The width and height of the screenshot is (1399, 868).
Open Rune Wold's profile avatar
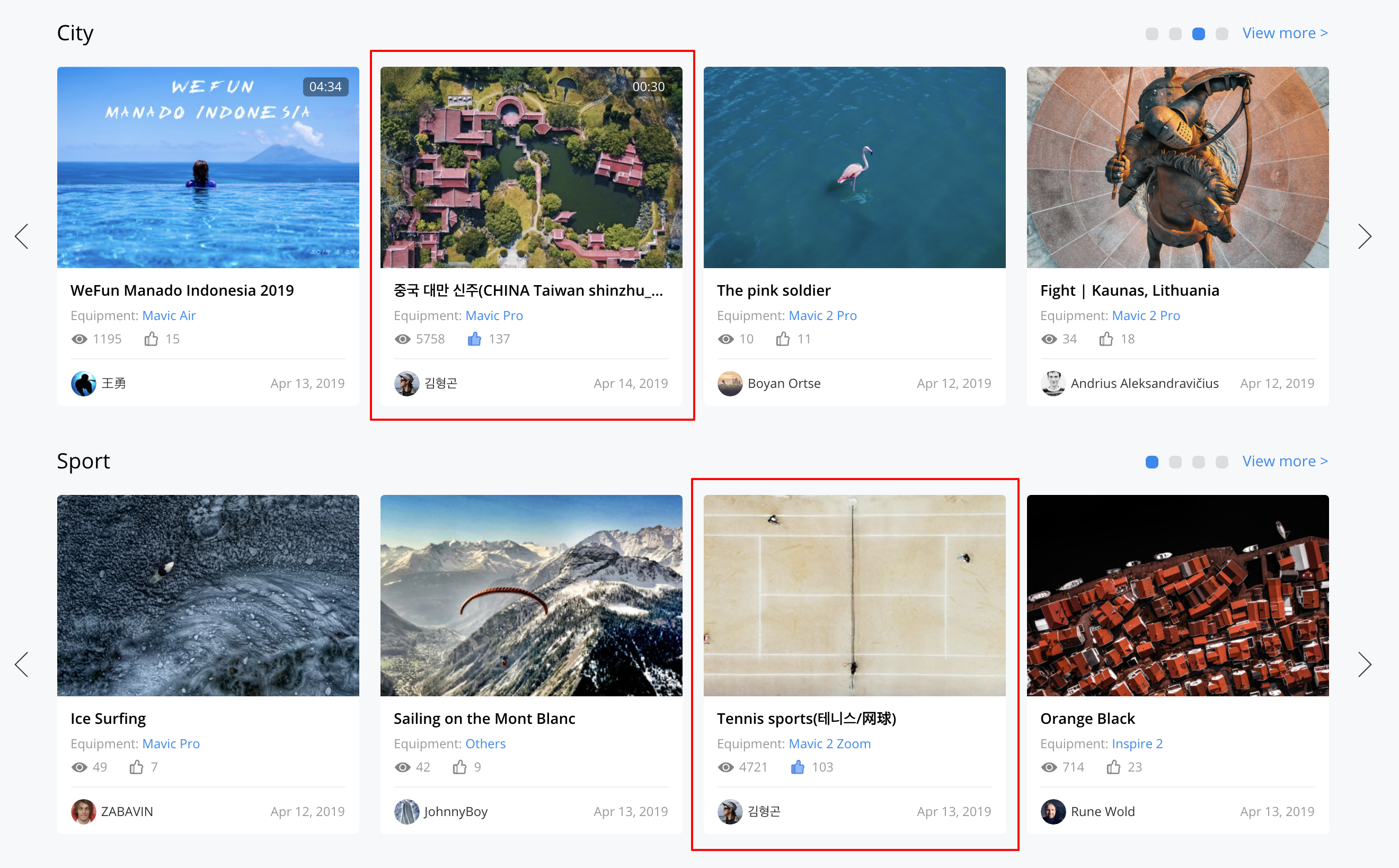(x=1053, y=812)
